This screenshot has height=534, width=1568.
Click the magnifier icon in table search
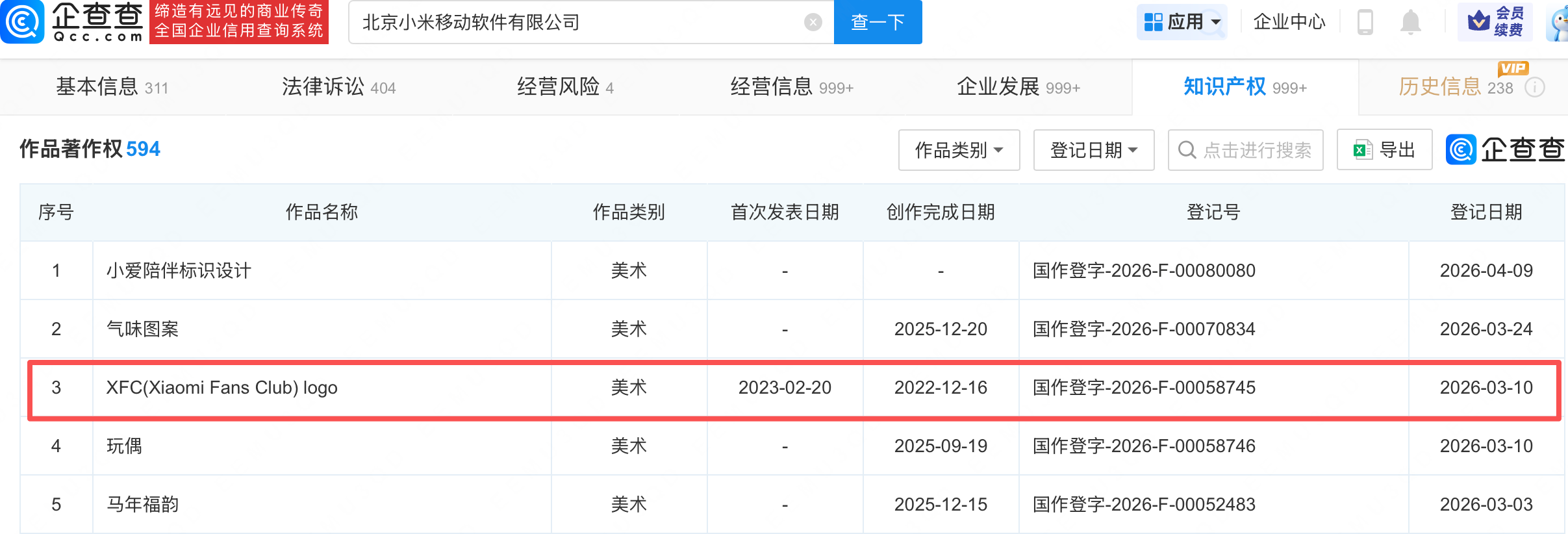pos(1187,150)
